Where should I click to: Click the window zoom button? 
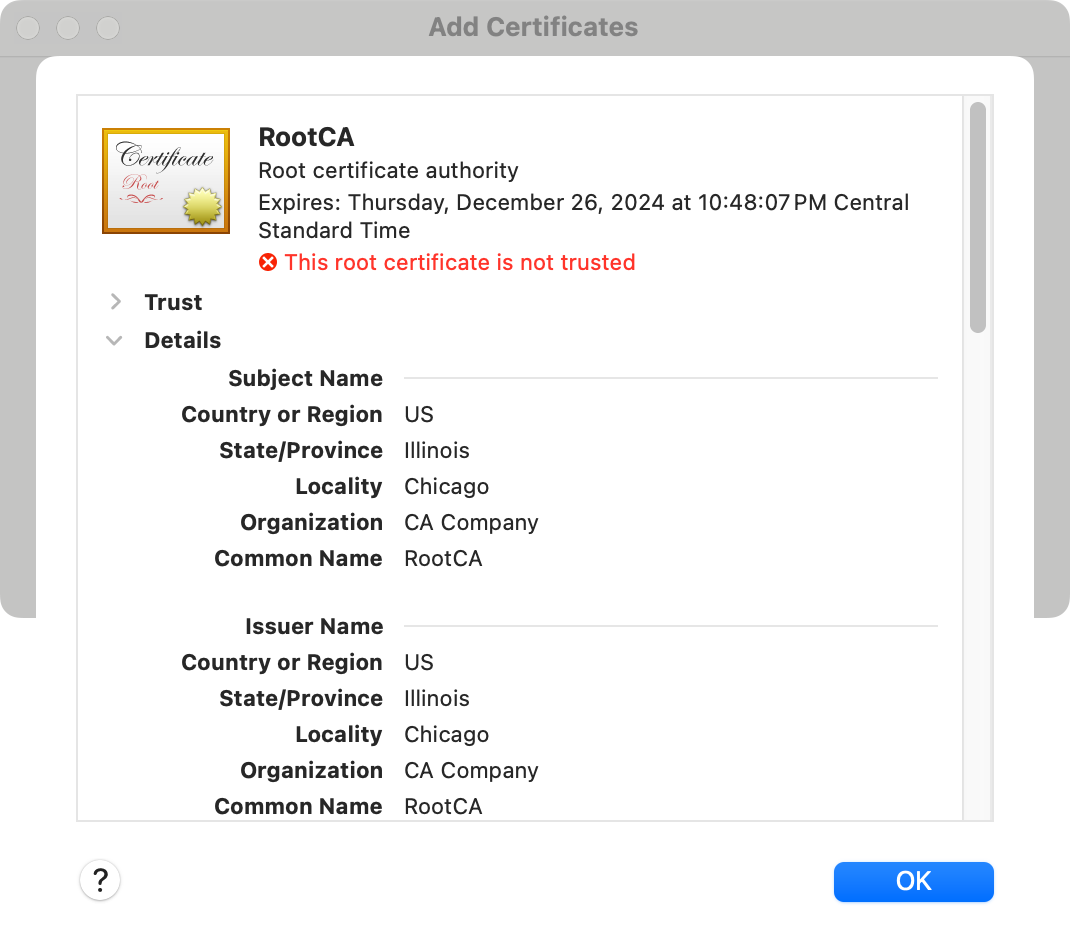pyautogui.click(x=107, y=28)
